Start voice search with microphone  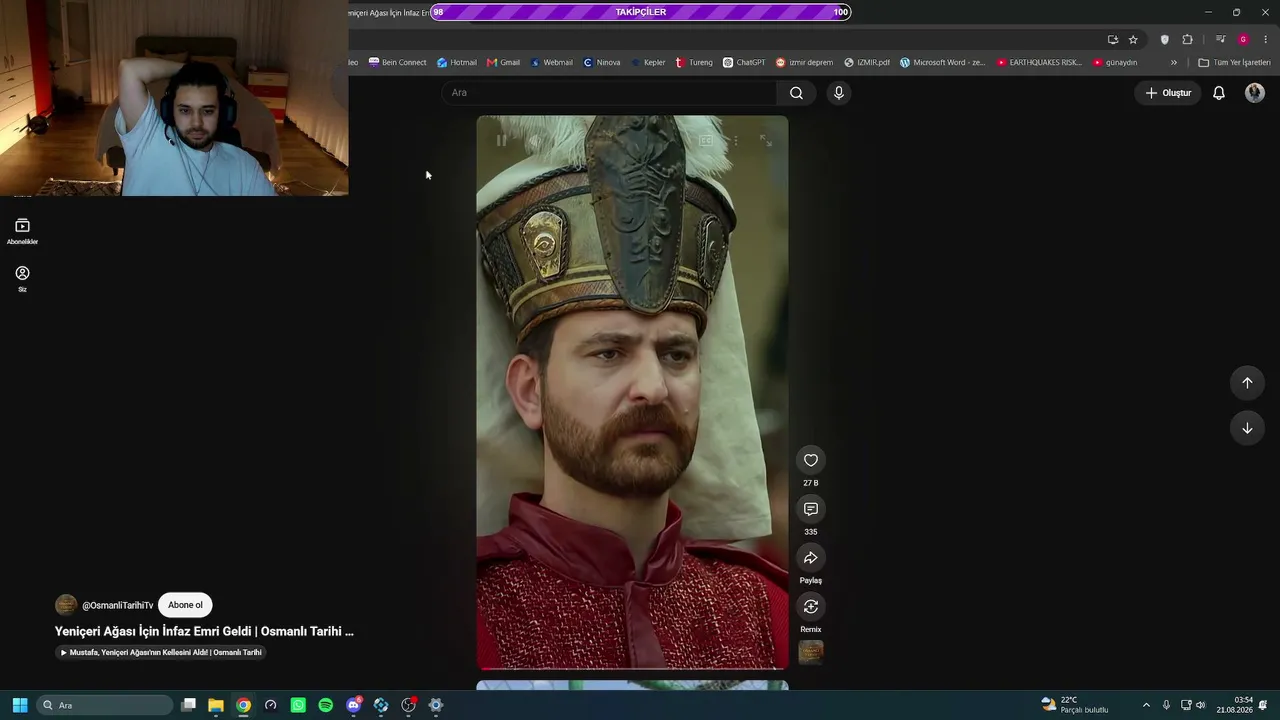pyautogui.click(x=838, y=93)
